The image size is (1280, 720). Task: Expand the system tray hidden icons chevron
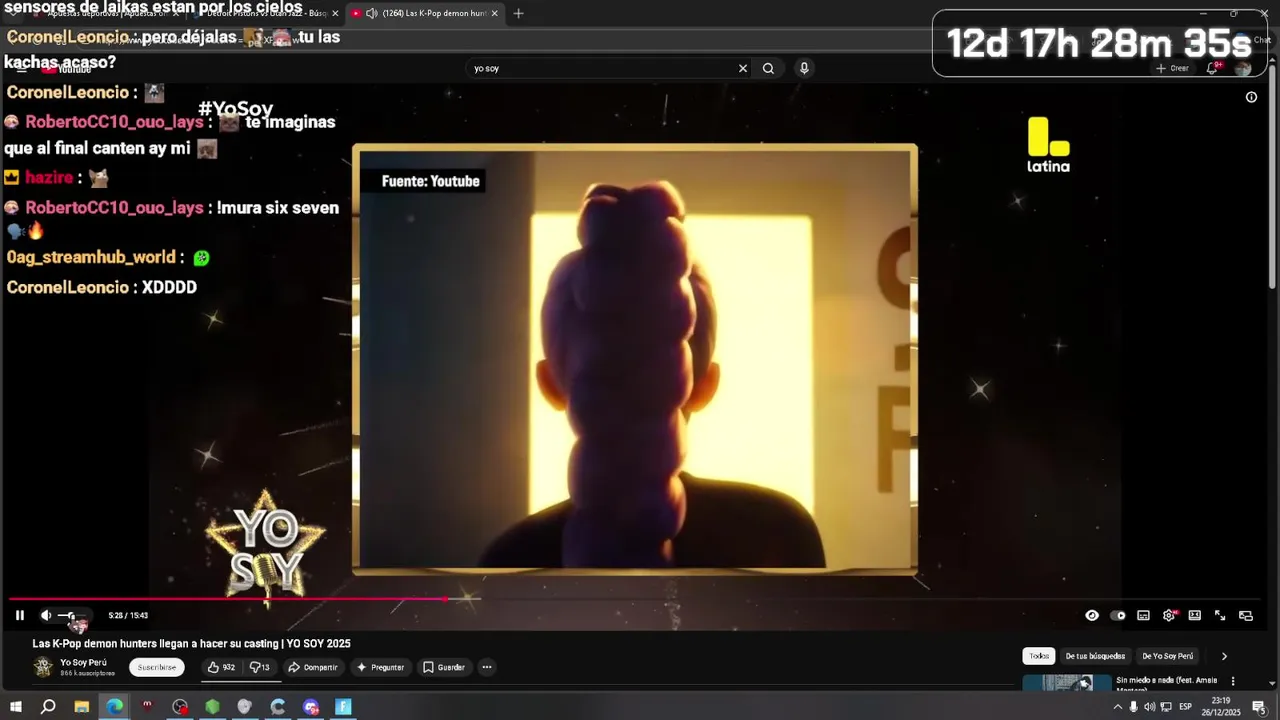click(1118, 707)
